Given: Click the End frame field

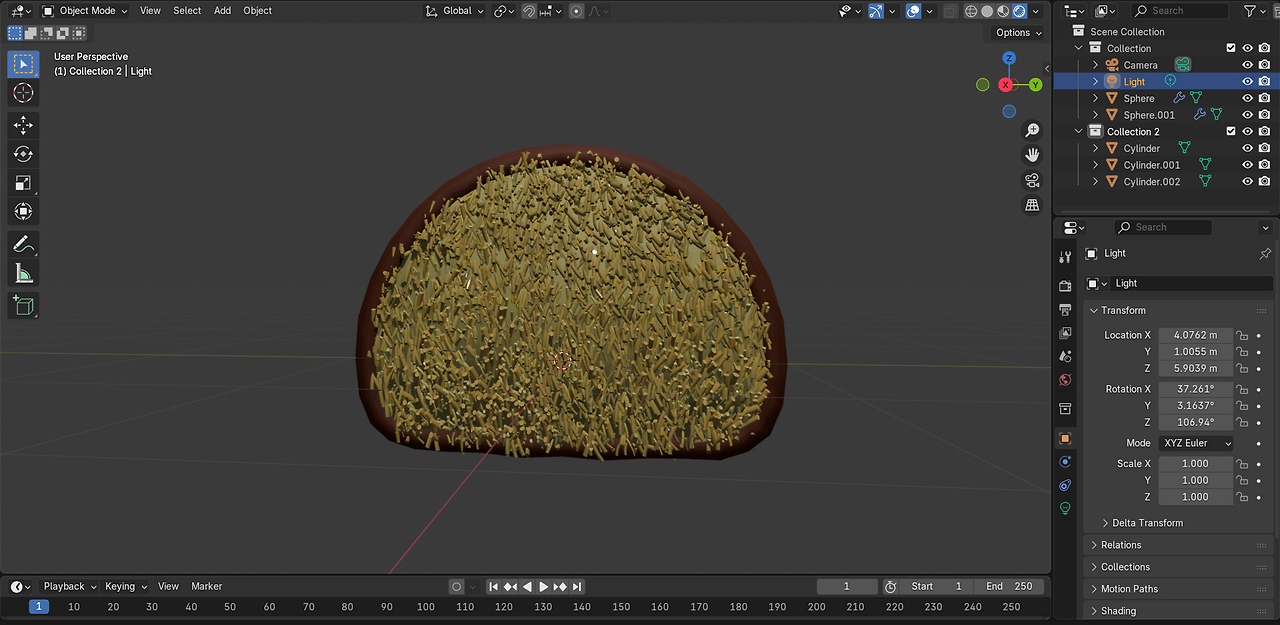Looking at the screenshot, I should (x=1008, y=586).
